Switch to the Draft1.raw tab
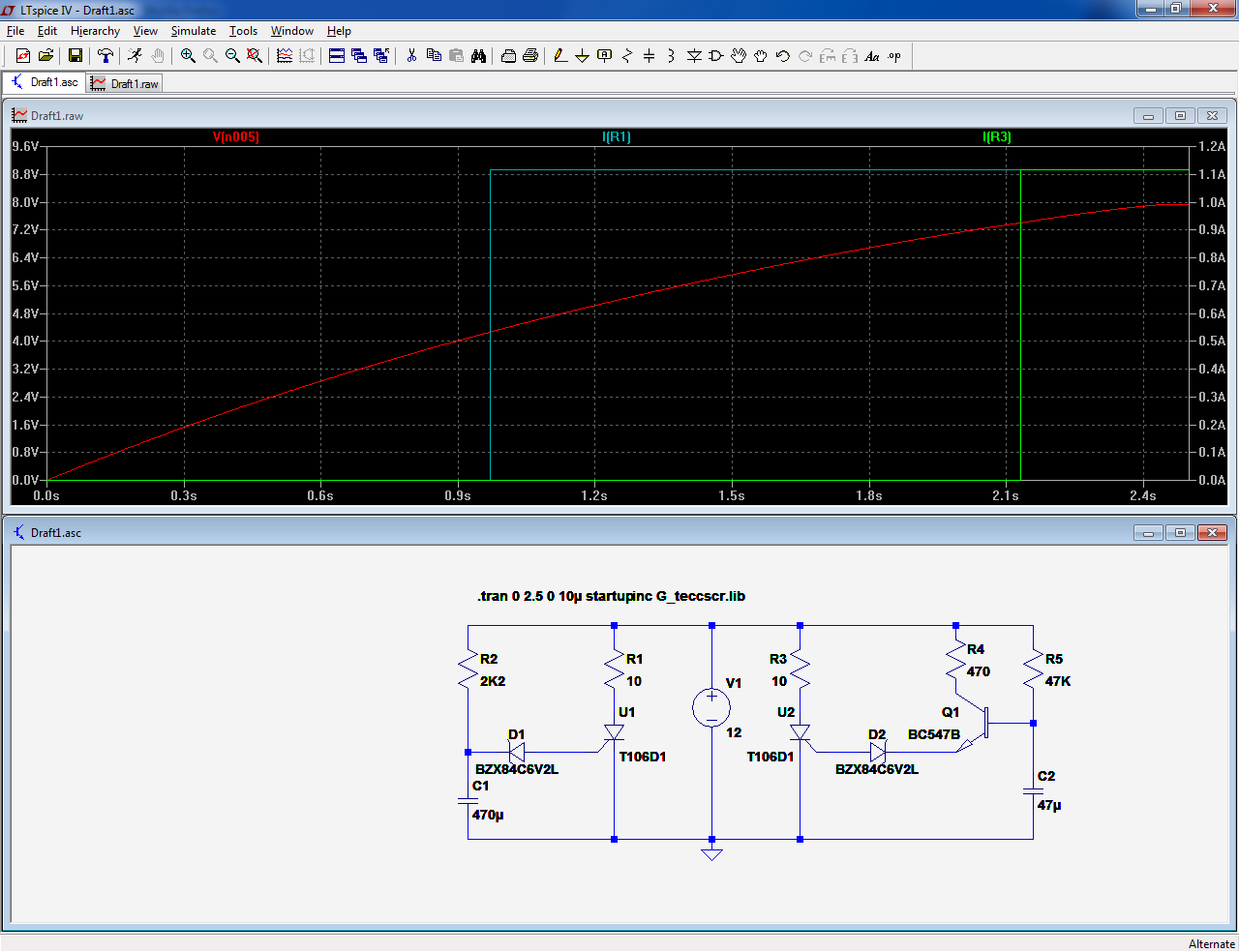The width and height of the screenshot is (1239, 952). pos(125,84)
